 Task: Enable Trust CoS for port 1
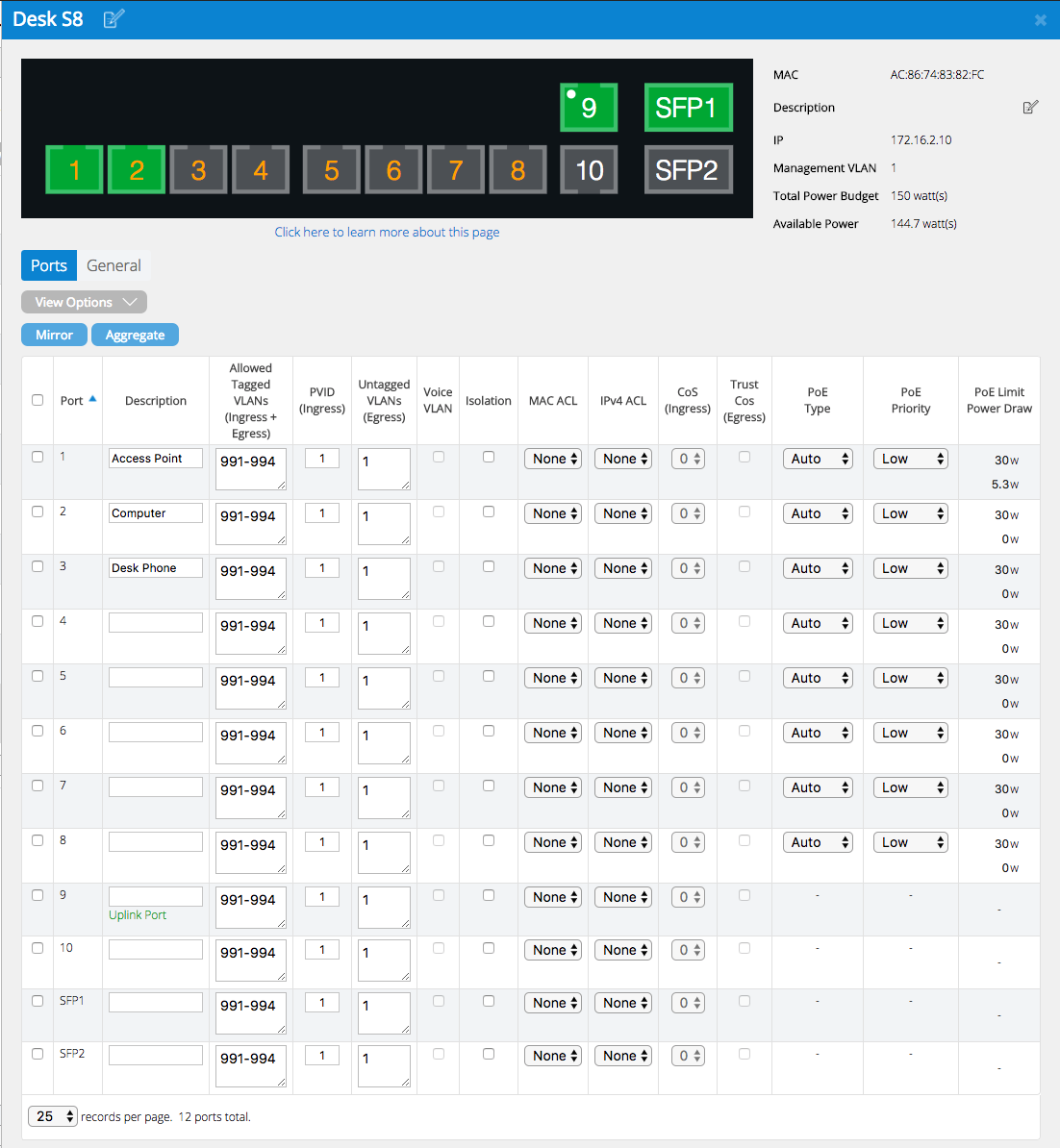click(x=744, y=458)
